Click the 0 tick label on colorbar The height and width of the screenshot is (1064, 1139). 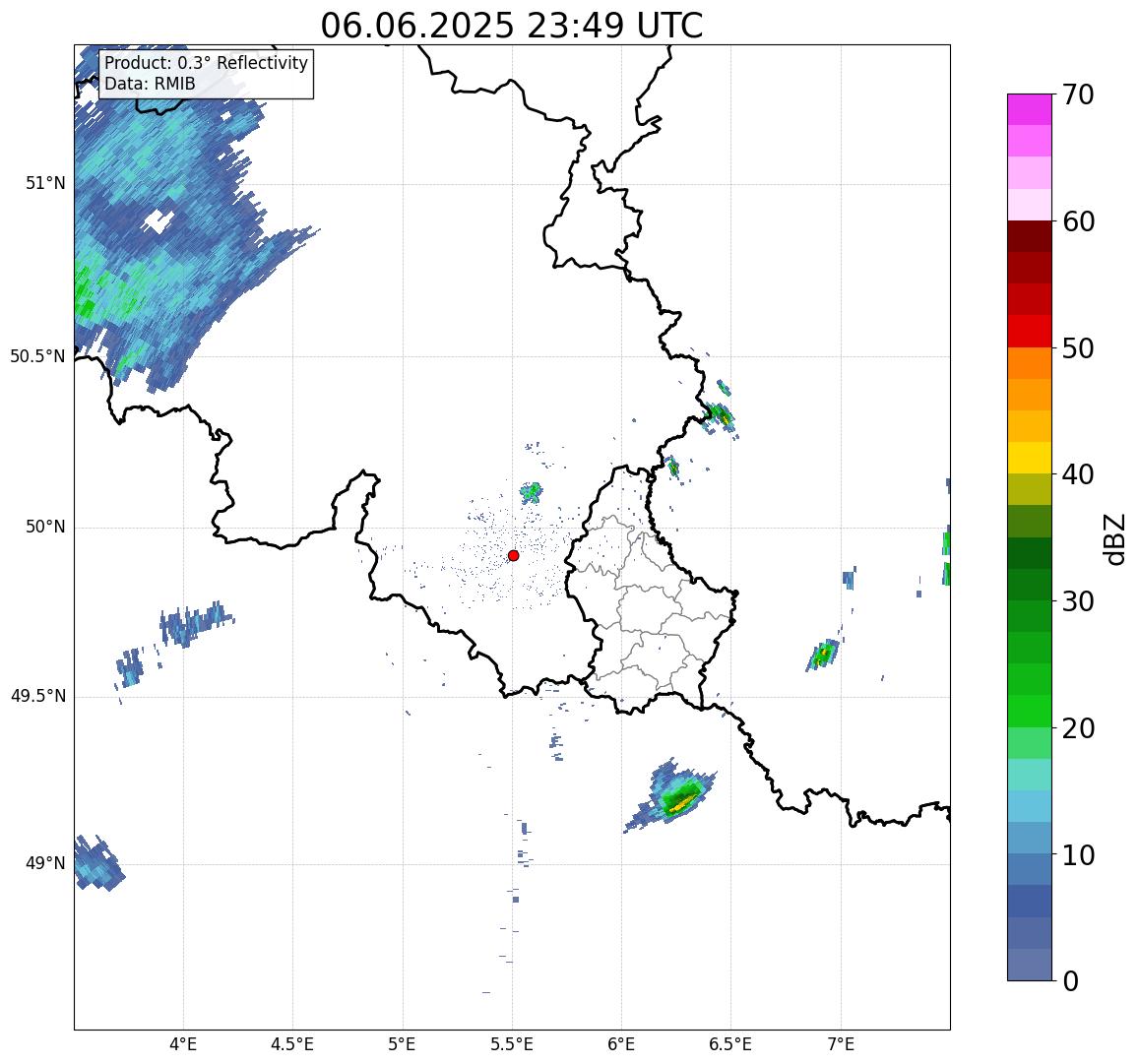[1070, 981]
